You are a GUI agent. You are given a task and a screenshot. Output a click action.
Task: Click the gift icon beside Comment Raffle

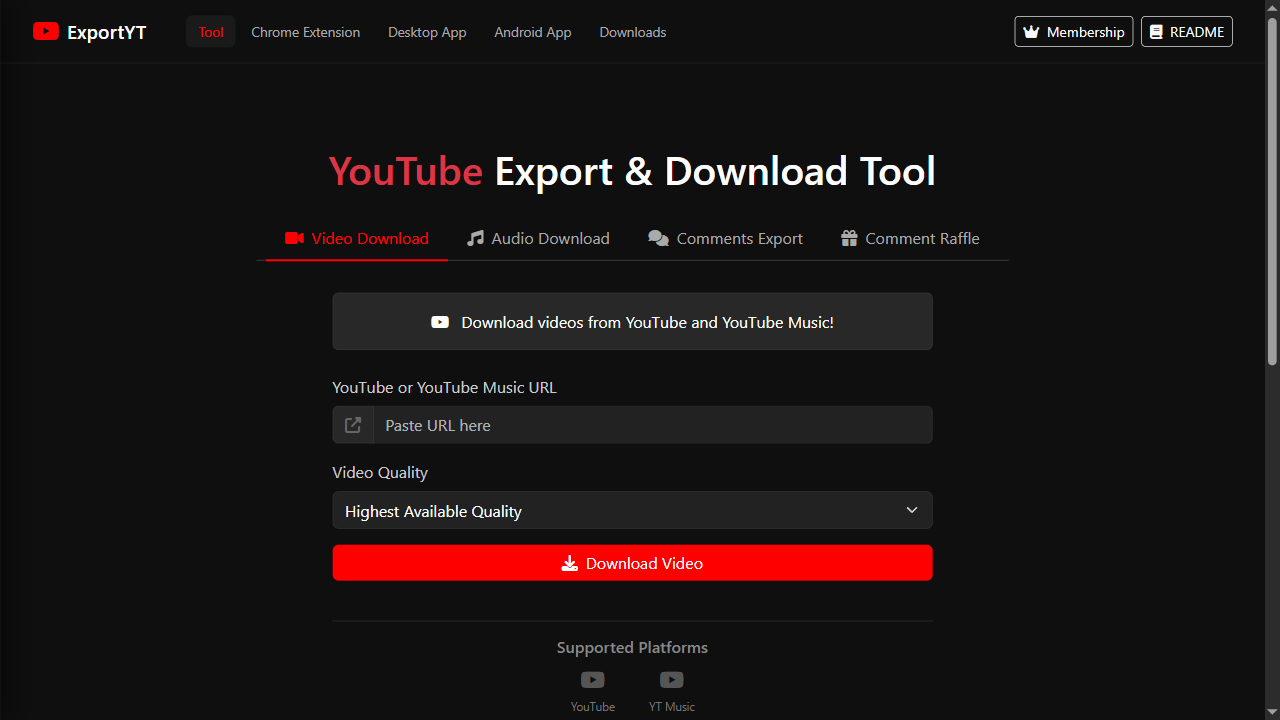pyautogui.click(x=849, y=238)
